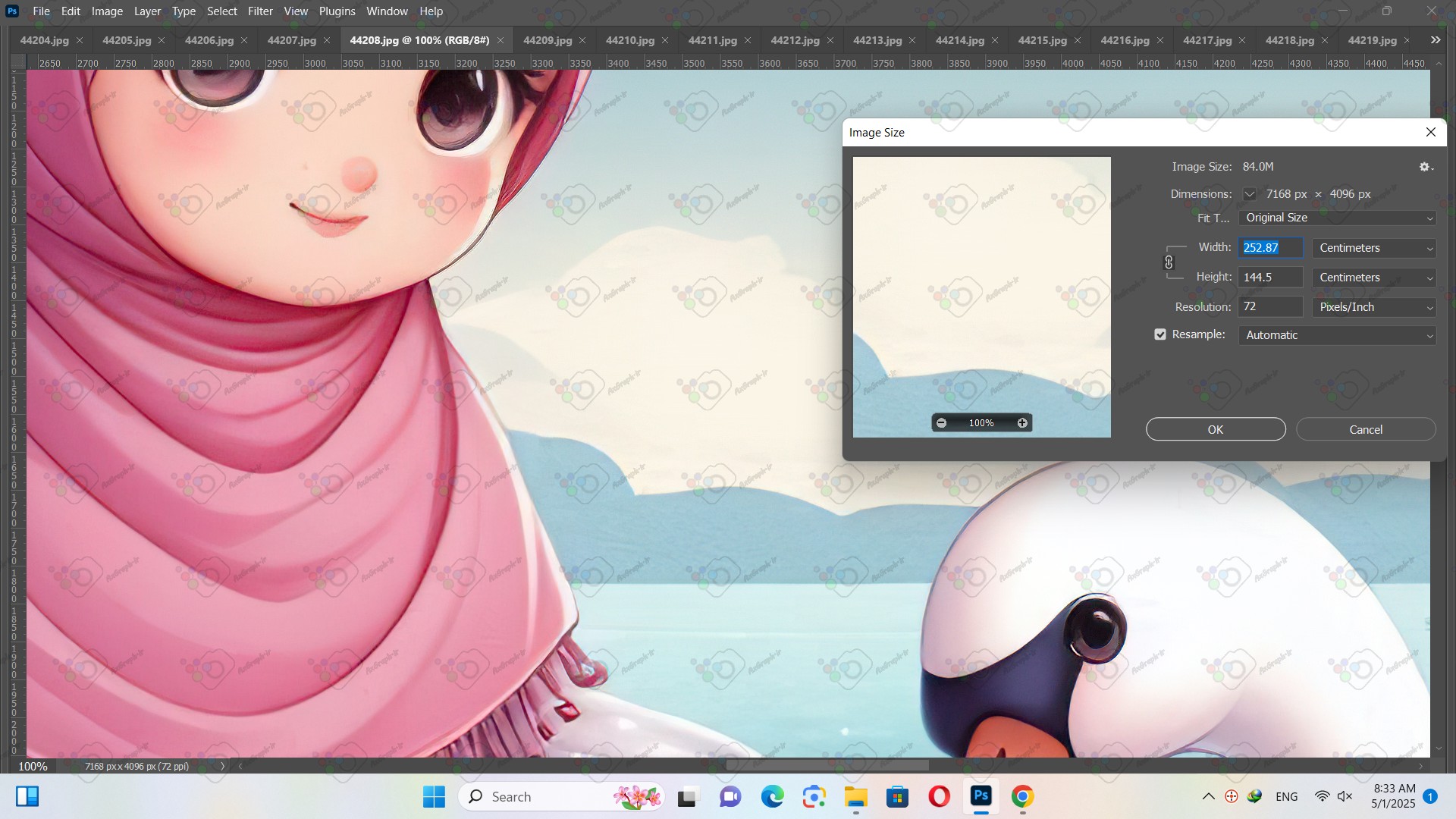The height and width of the screenshot is (819, 1456).
Task: Click OK in Image Size dialog
Action: (1216, 430)
